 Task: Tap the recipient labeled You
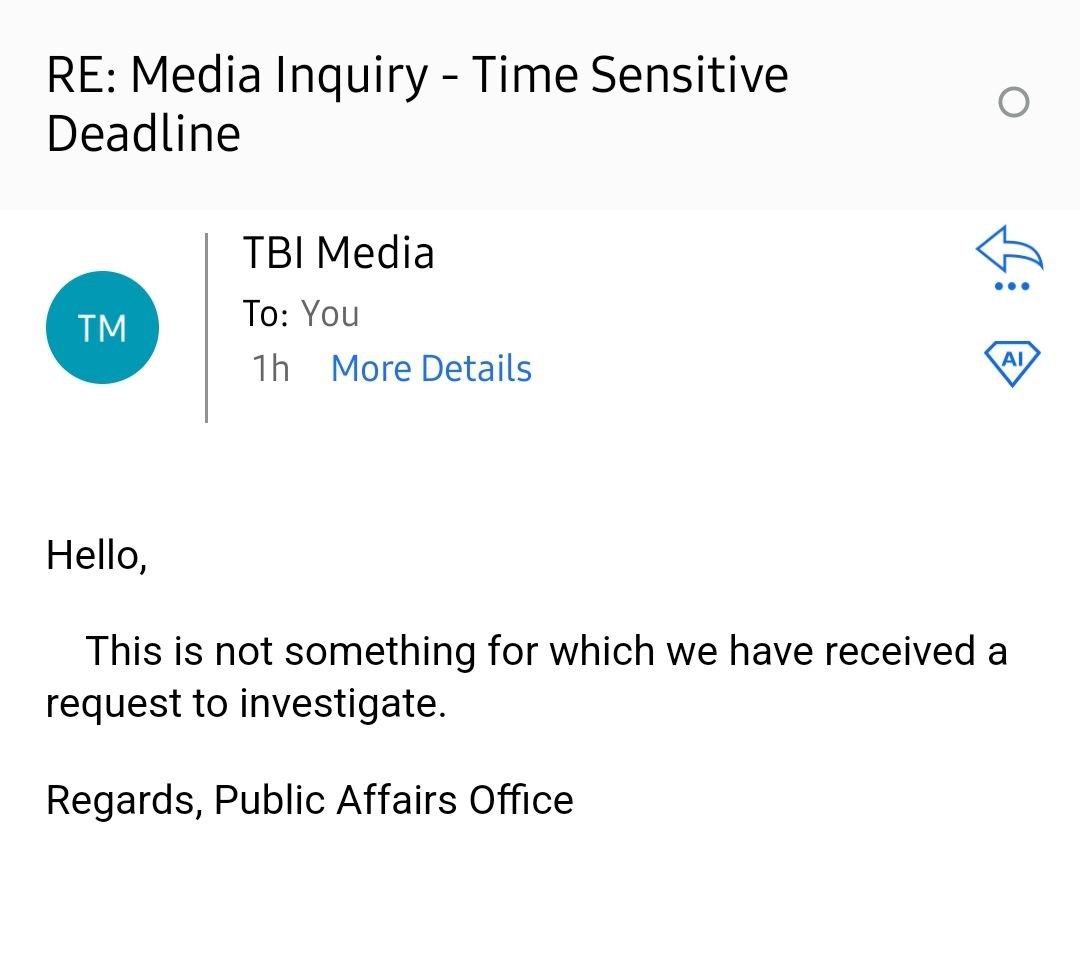coord(330,314)
